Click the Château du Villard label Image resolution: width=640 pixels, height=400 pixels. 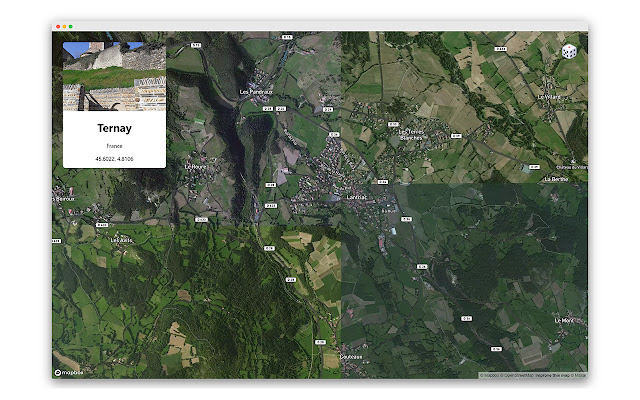click(572, 167)
